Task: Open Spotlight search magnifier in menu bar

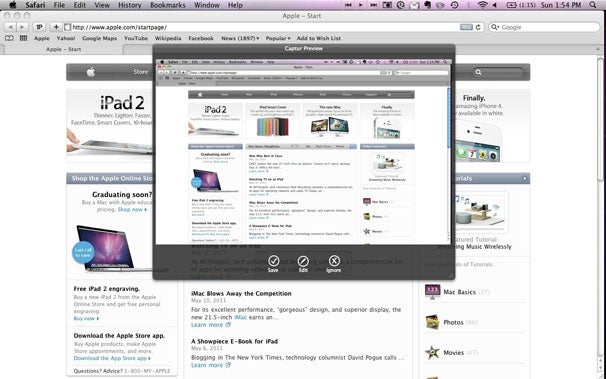Action: tap(592, 5)
